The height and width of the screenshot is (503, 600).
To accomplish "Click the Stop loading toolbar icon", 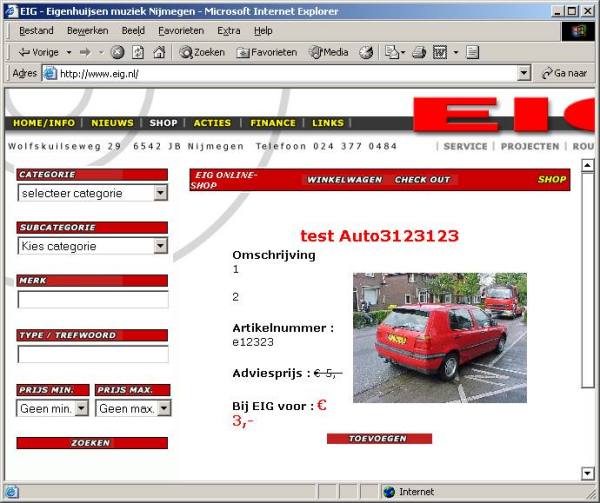I will coord(117,52).
